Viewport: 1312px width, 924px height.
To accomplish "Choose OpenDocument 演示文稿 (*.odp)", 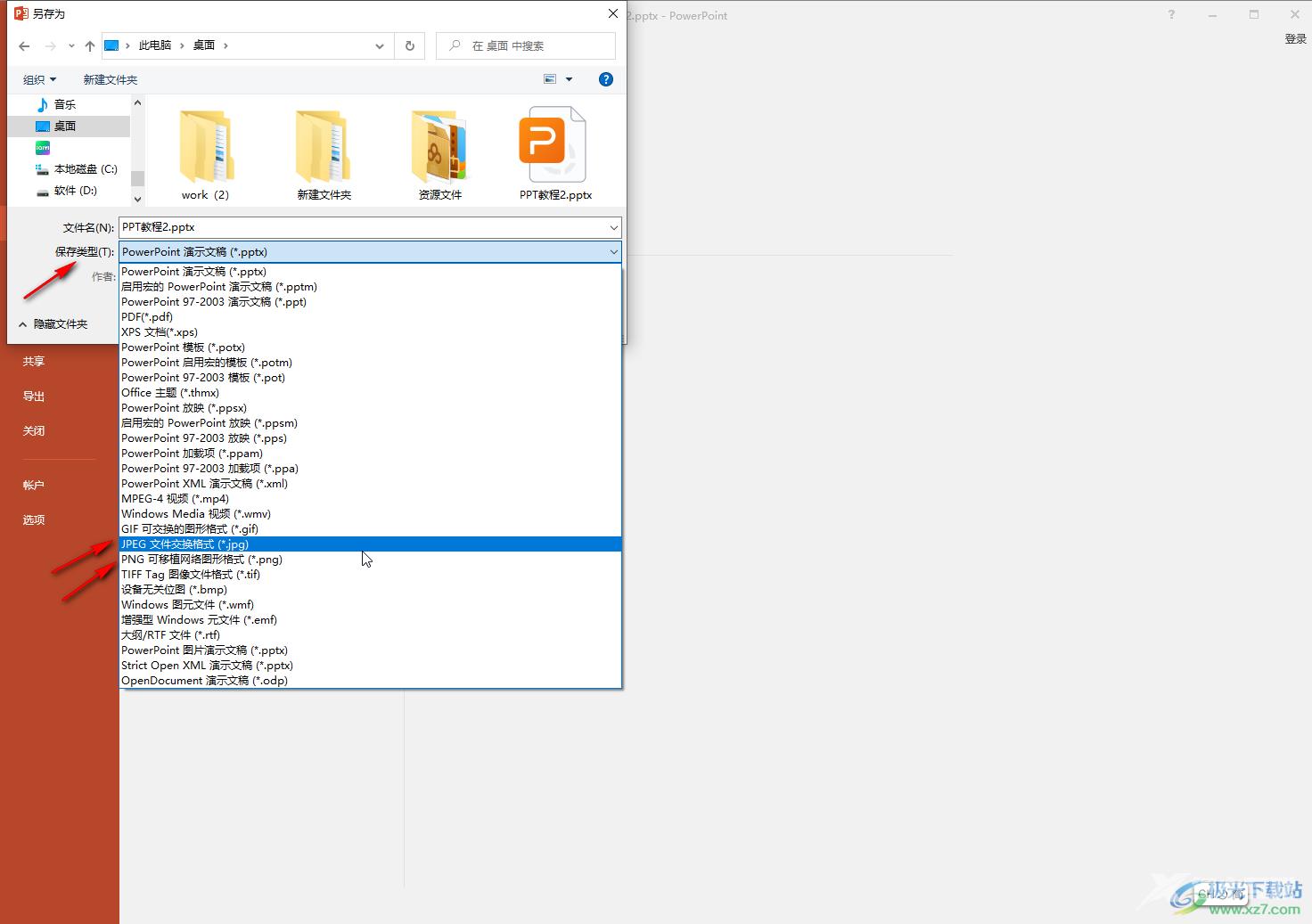I will (x=371, y=681).
